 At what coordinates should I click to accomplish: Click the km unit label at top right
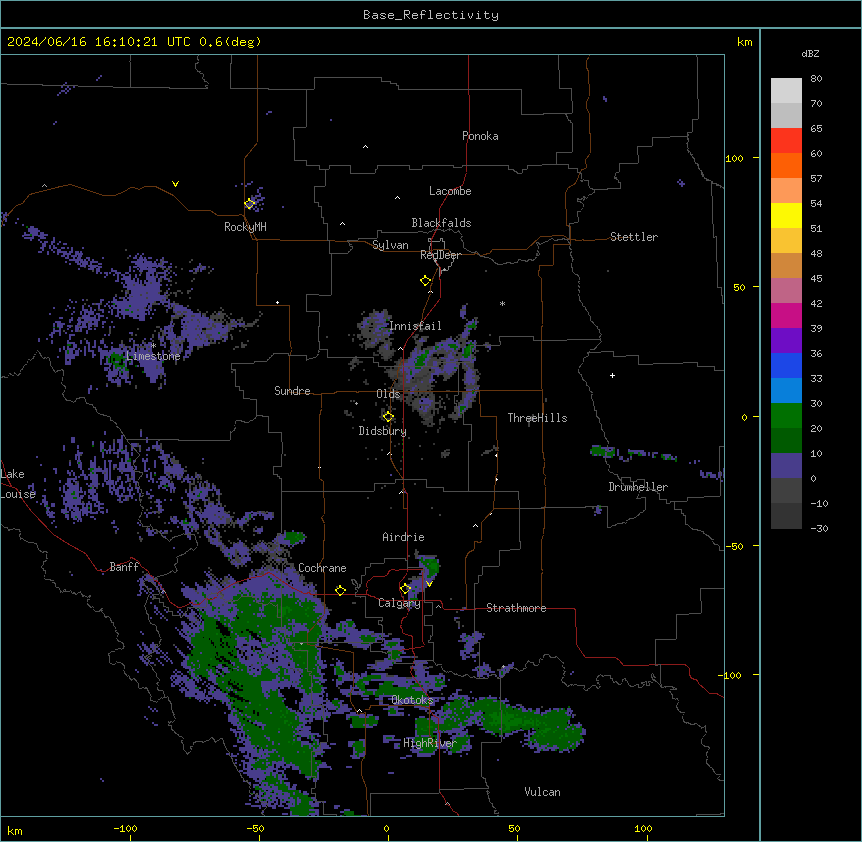(x=744, y=42)
